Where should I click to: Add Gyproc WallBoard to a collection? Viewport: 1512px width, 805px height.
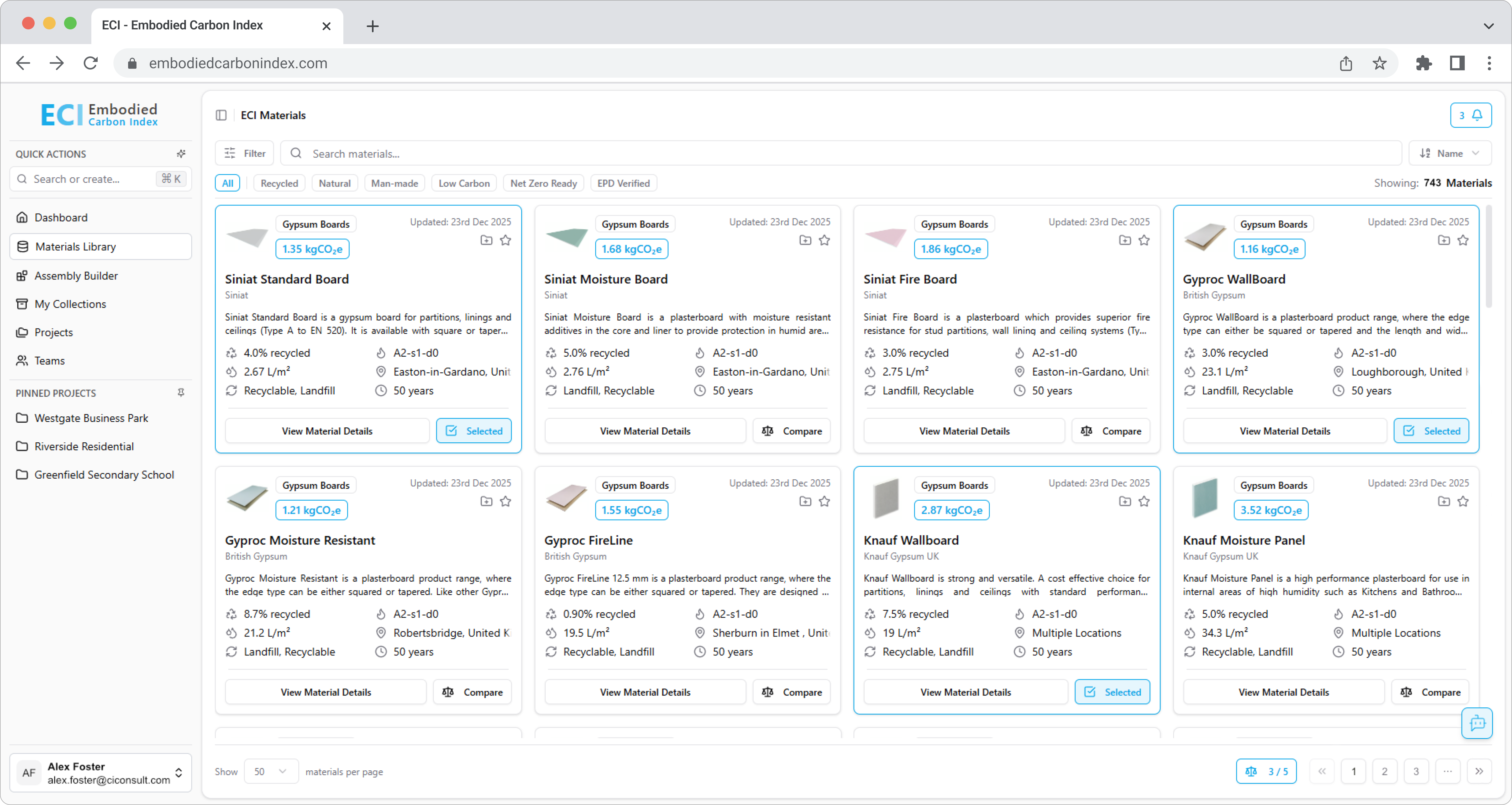(1444, 240)
